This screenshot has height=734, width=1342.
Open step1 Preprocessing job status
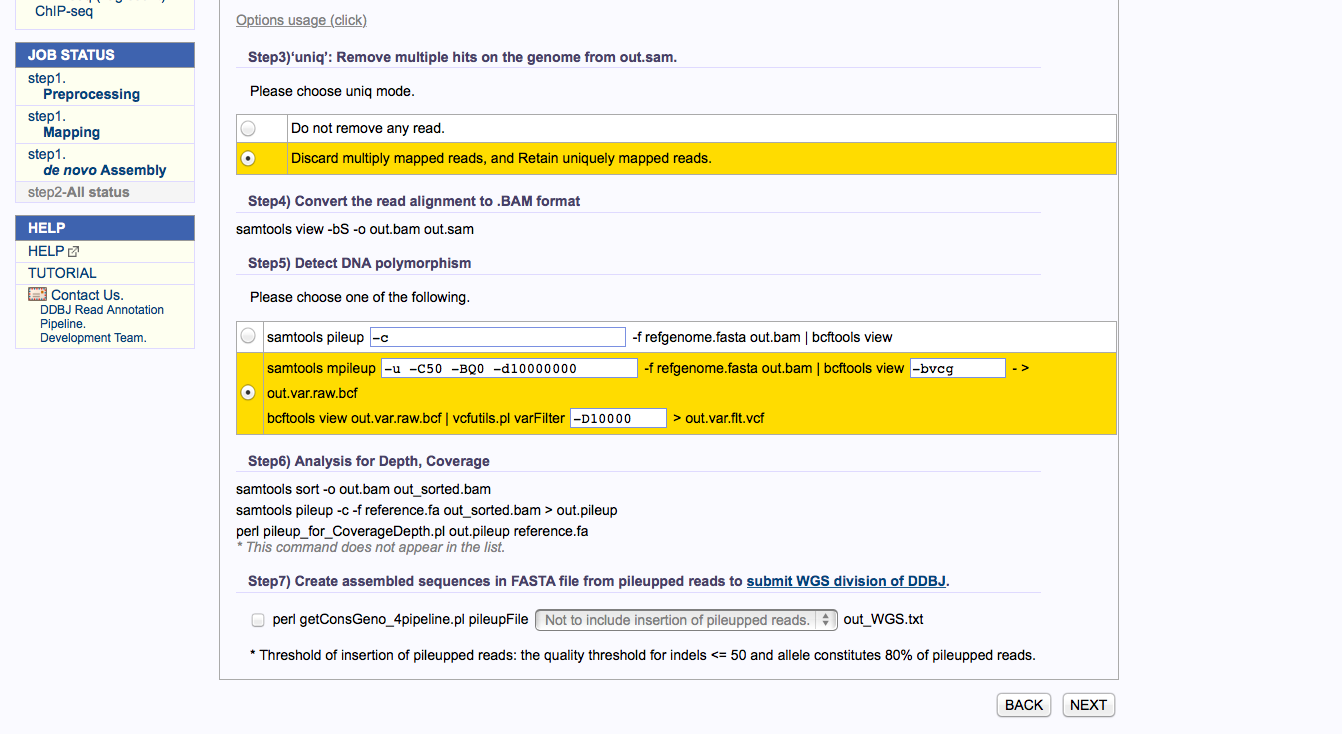click(91, 94)
